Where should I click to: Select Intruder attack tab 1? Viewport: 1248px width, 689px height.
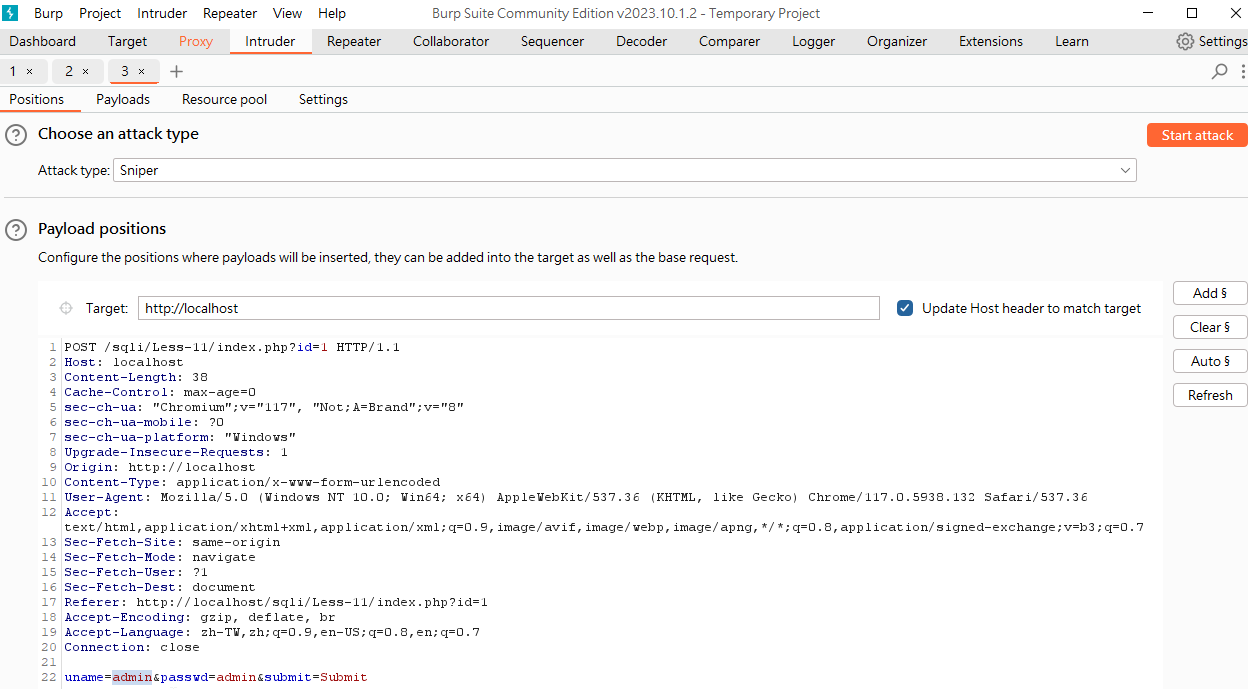coord(13,71)
